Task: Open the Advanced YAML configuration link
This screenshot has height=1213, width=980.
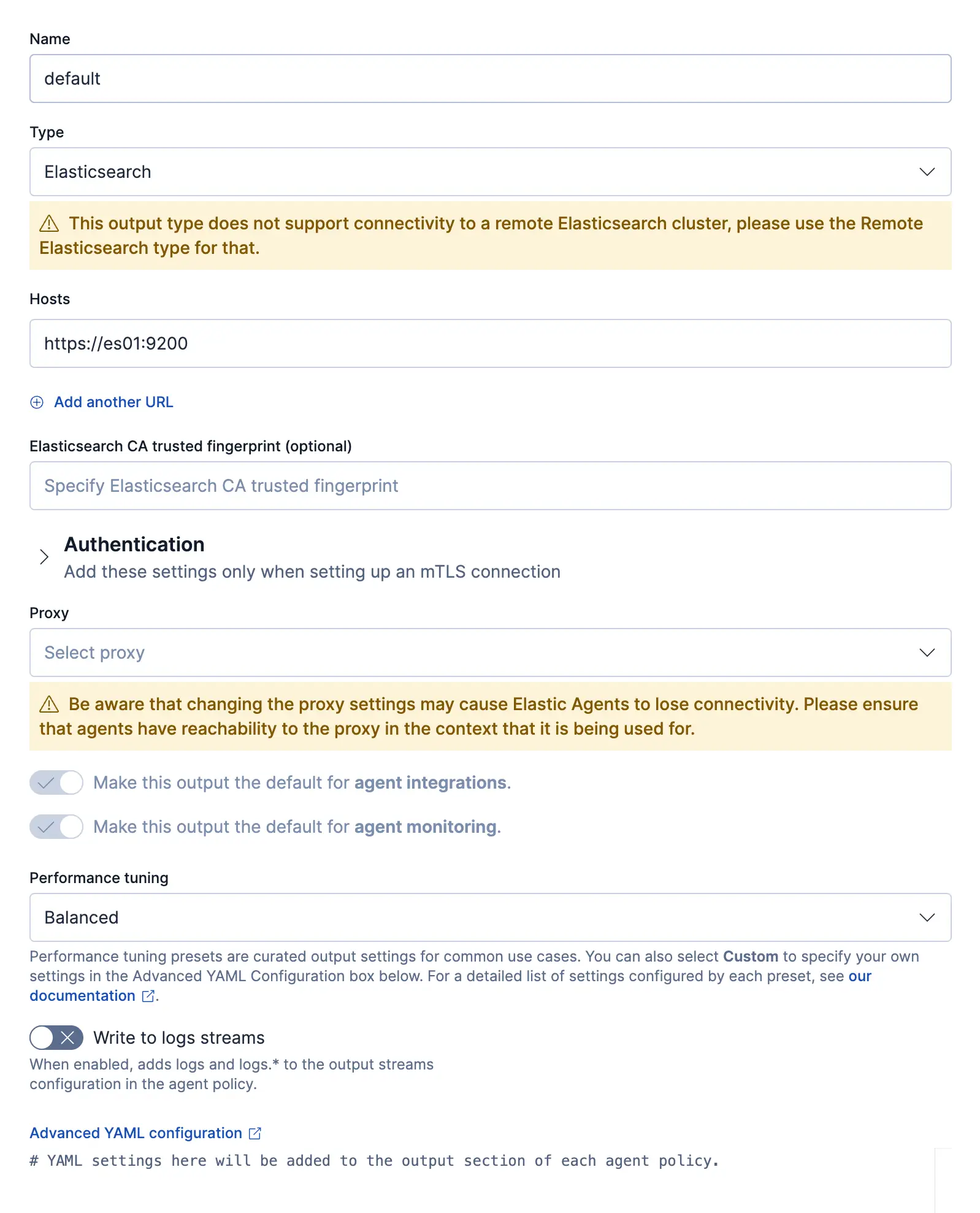Action: 136,1133
